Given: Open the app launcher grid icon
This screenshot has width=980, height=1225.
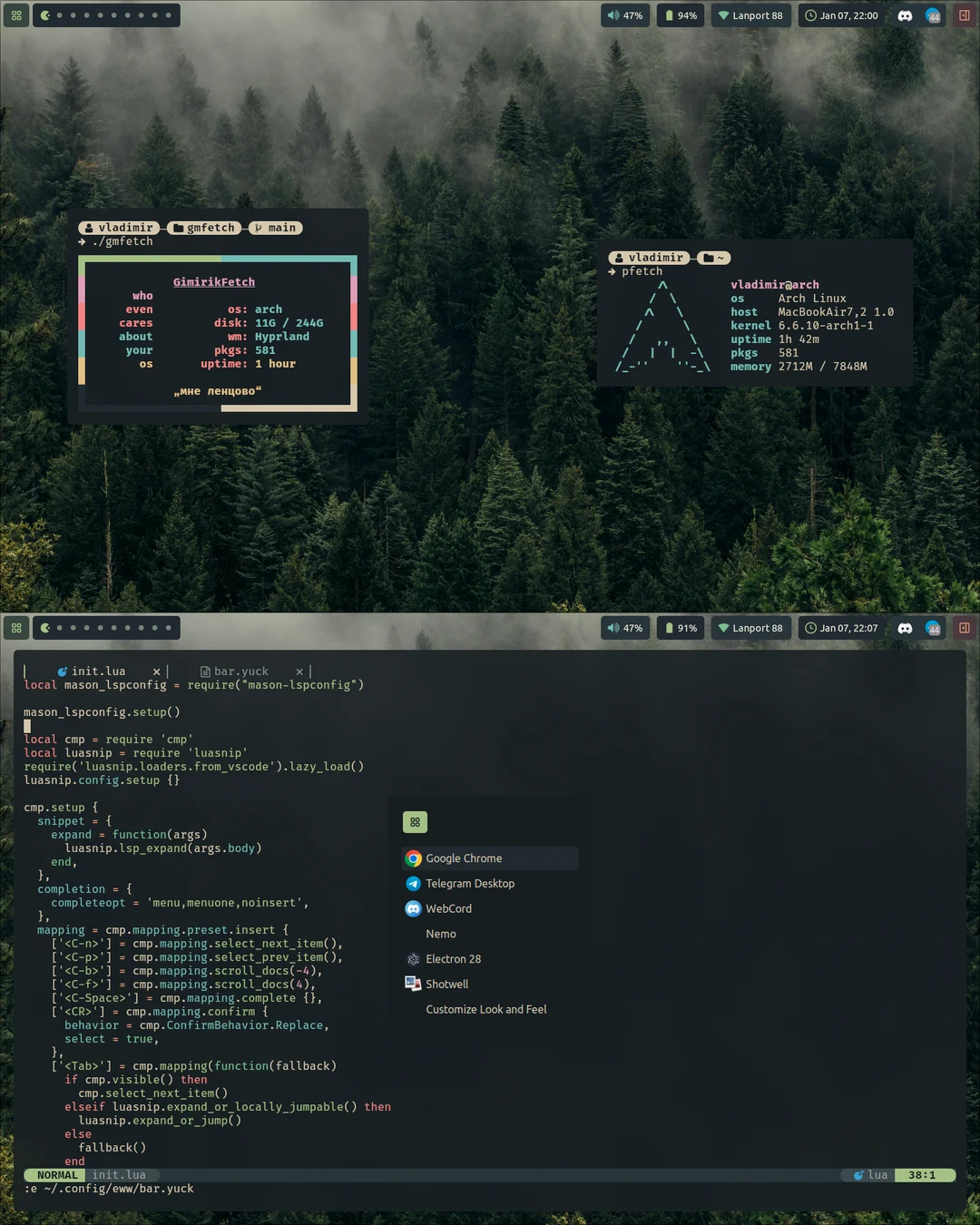Looking at the screenshot, I should [15, 15].
